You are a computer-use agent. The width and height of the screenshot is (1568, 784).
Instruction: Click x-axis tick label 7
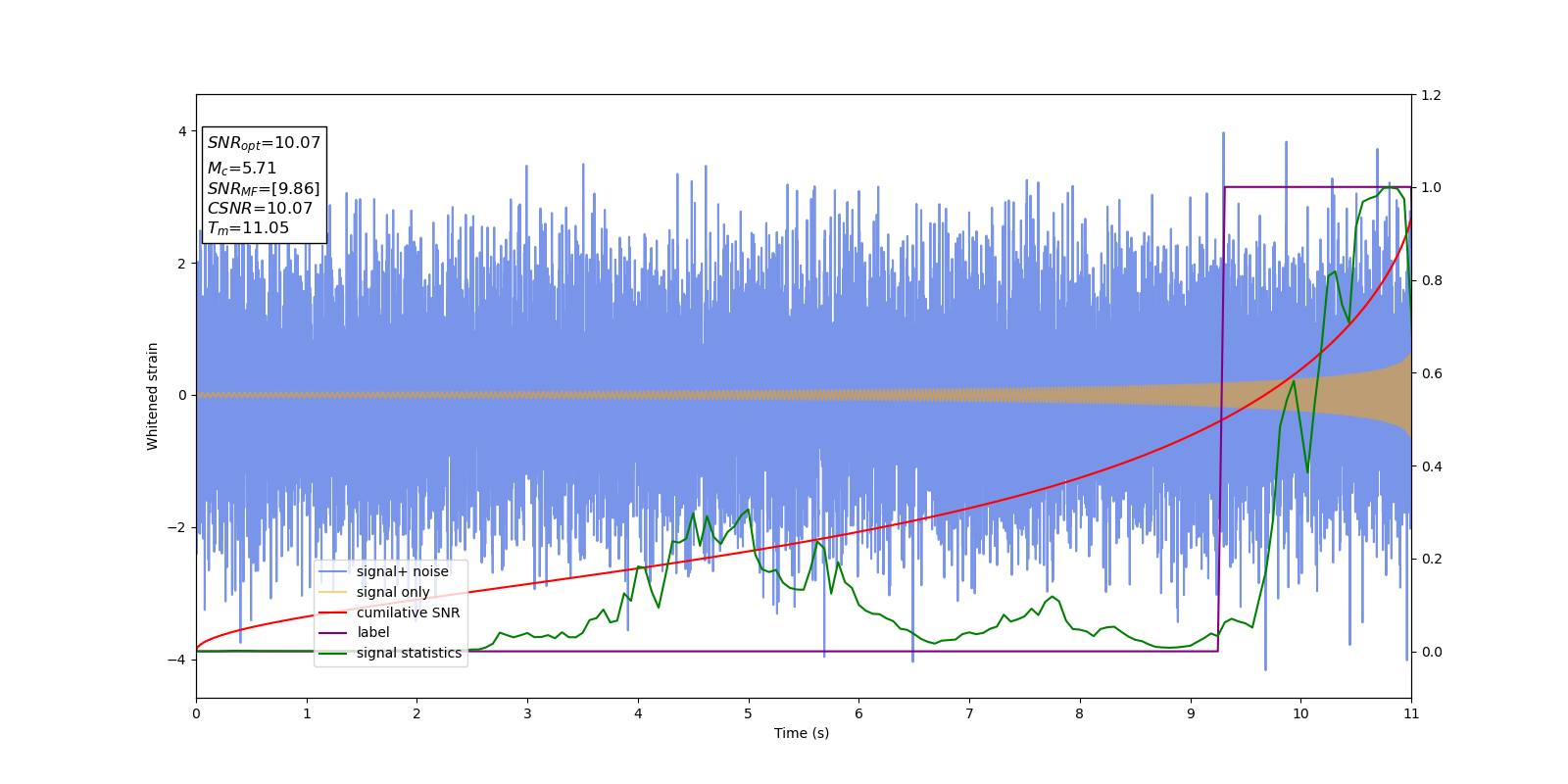tap(969, 713)
